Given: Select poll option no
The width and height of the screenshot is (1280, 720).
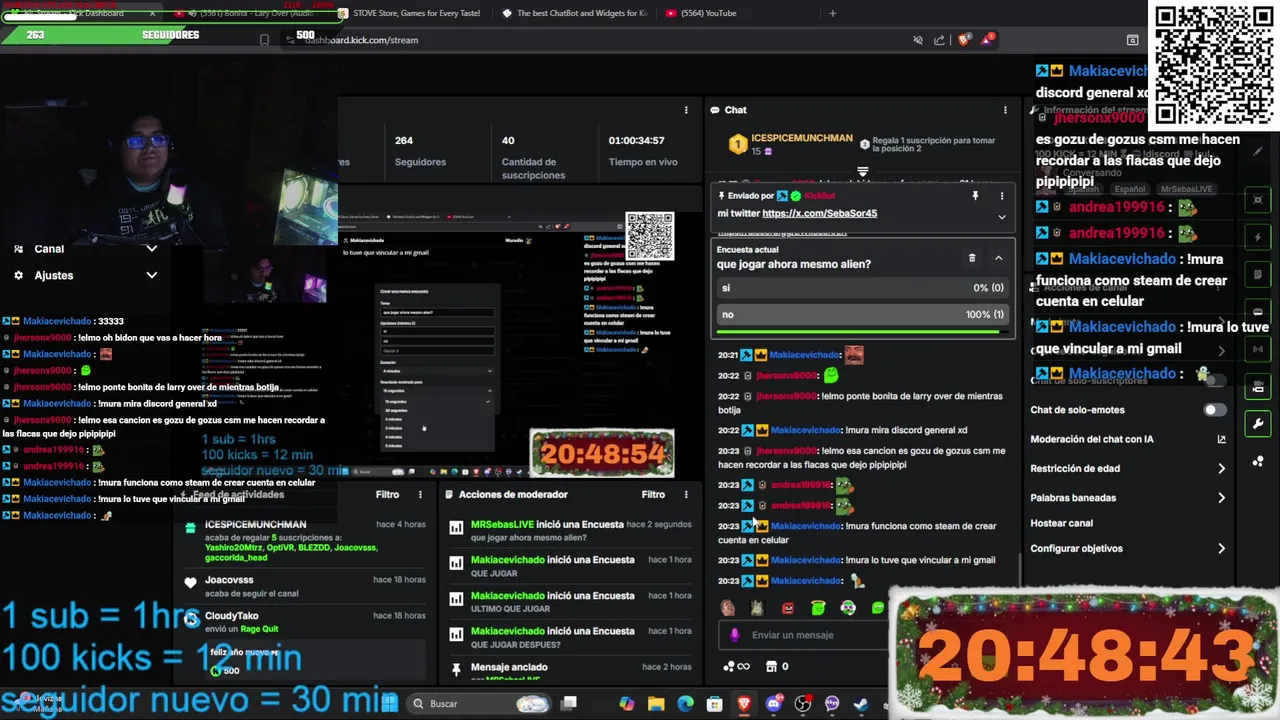Looking at the screenshot, I should coord(862,315).
